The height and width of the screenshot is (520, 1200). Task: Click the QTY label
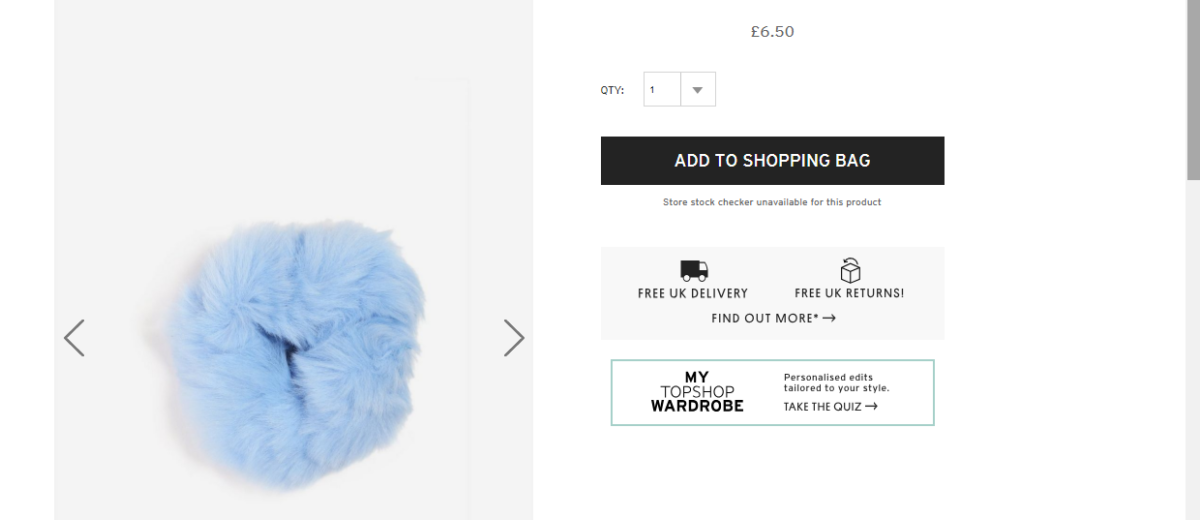click(x=612, y=91)
